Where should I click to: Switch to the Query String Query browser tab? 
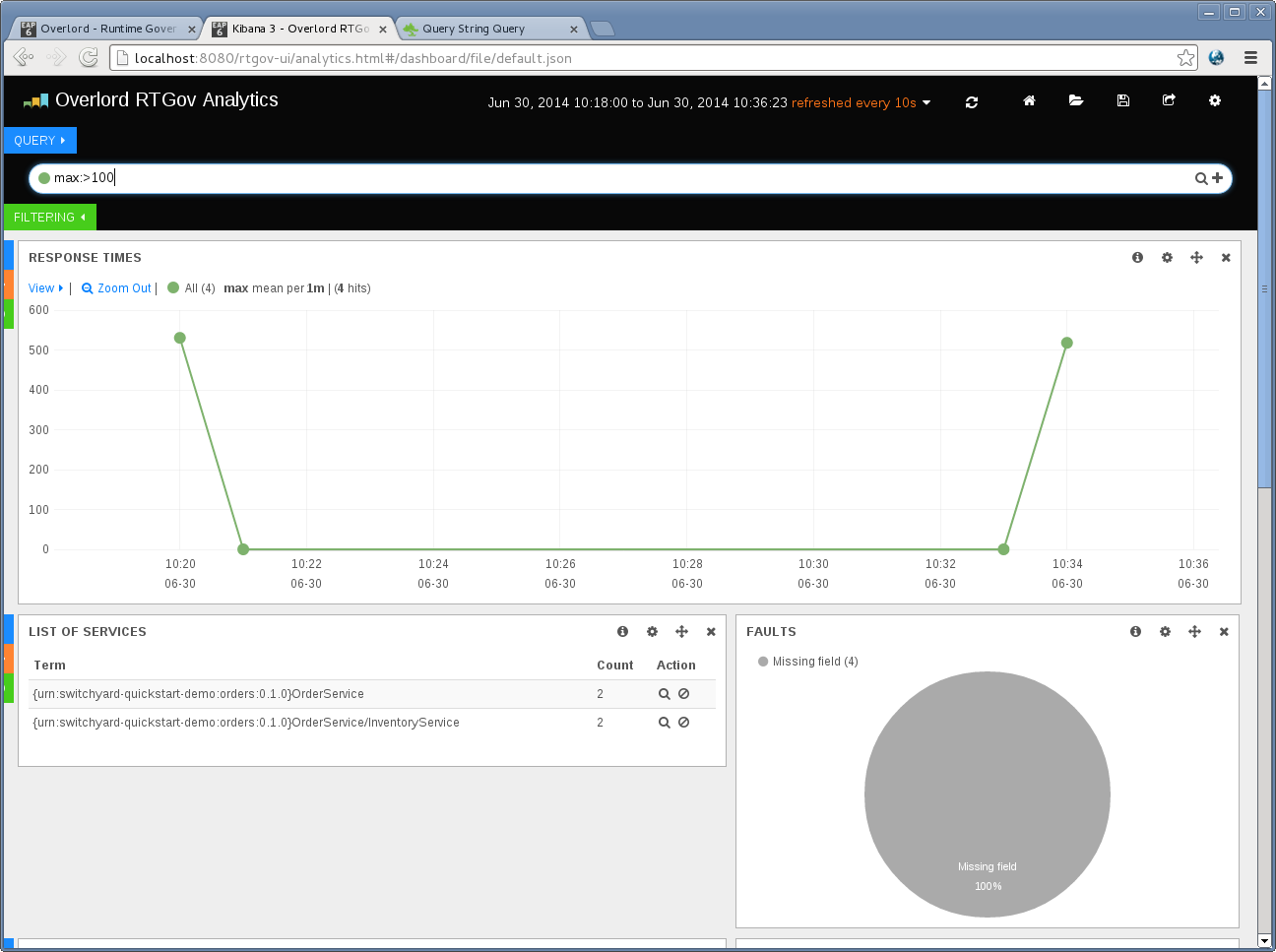pos(473,29)
